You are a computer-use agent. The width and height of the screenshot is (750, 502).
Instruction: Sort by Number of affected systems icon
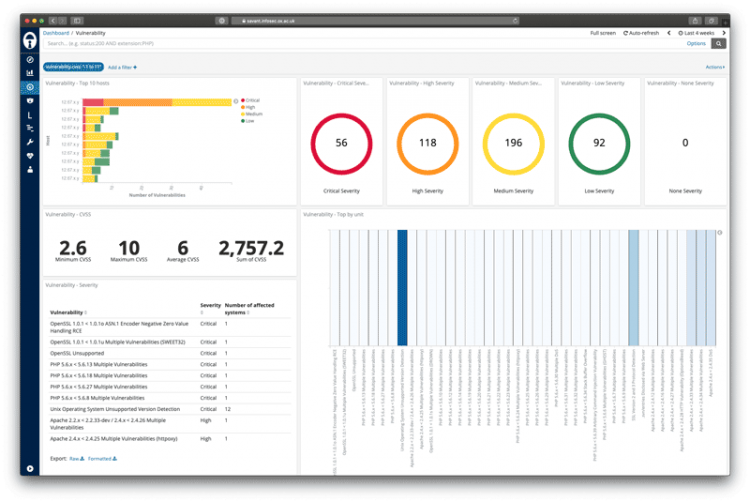tap(248, 313)
